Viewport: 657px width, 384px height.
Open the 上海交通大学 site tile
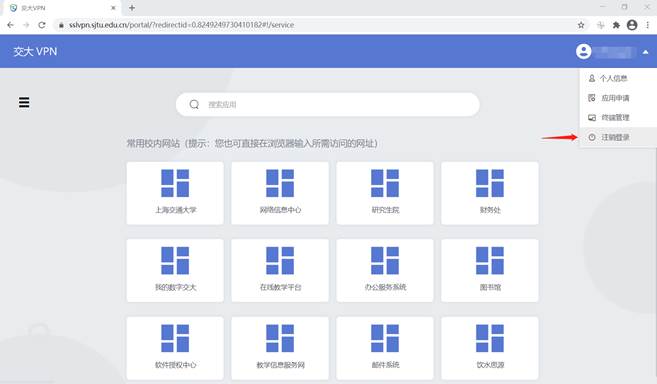coord(175,193)
